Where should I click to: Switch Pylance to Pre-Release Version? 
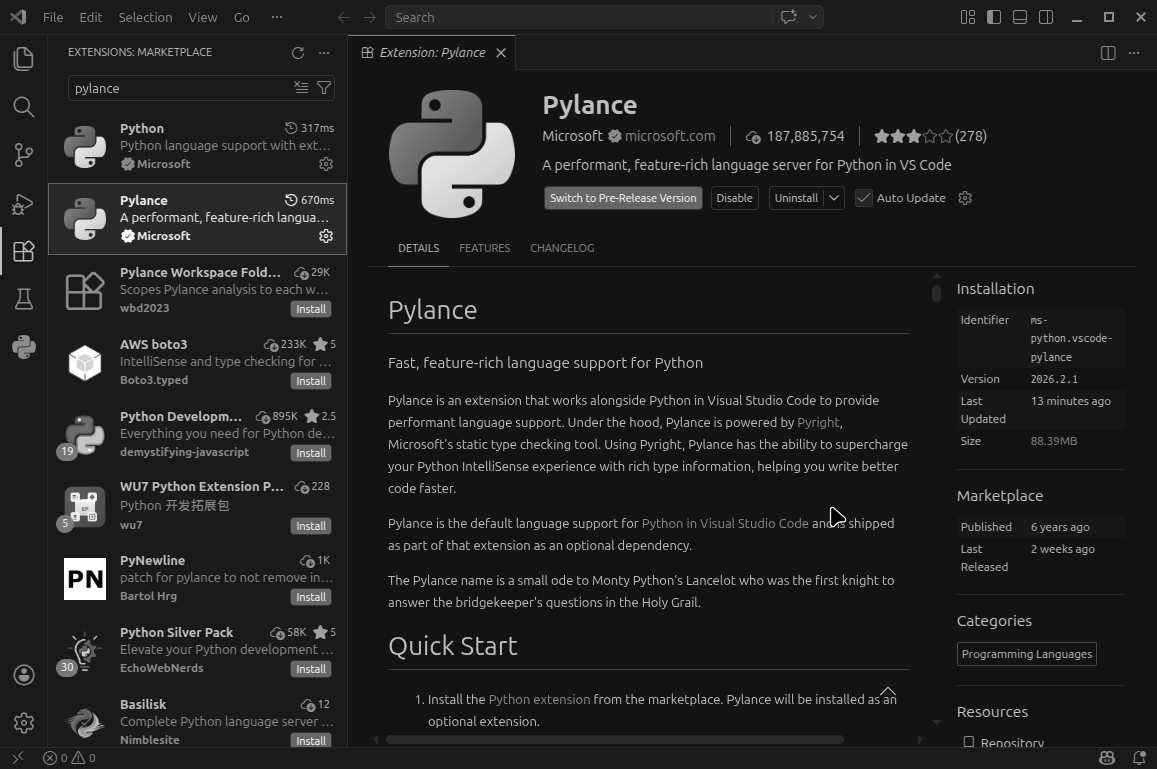(624, 198)
